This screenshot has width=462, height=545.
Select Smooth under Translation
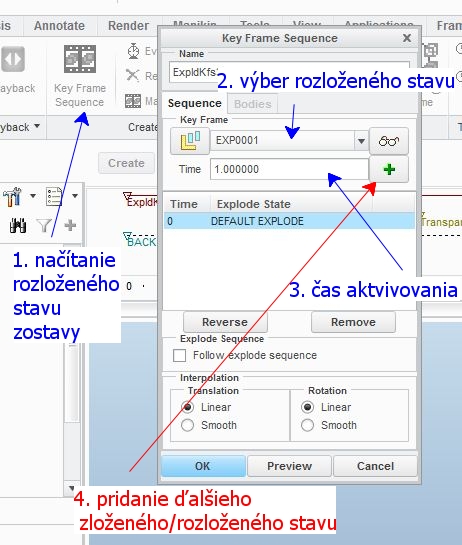[187, 425]
